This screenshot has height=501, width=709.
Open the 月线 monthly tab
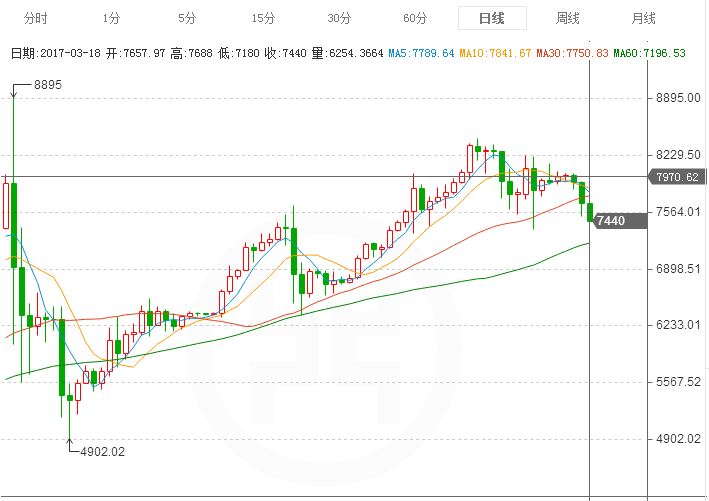[643, 19]
